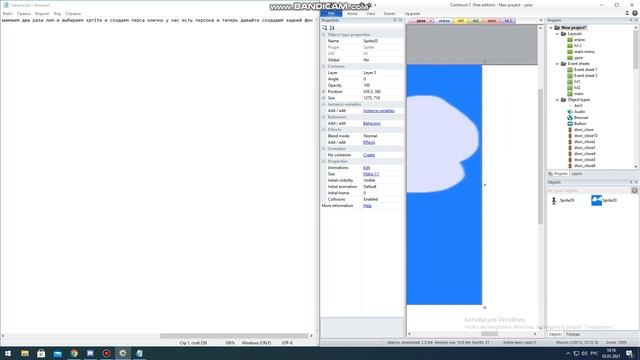
Task: Open Notepad's Справка menu
Action: click(x=73, y=13)
